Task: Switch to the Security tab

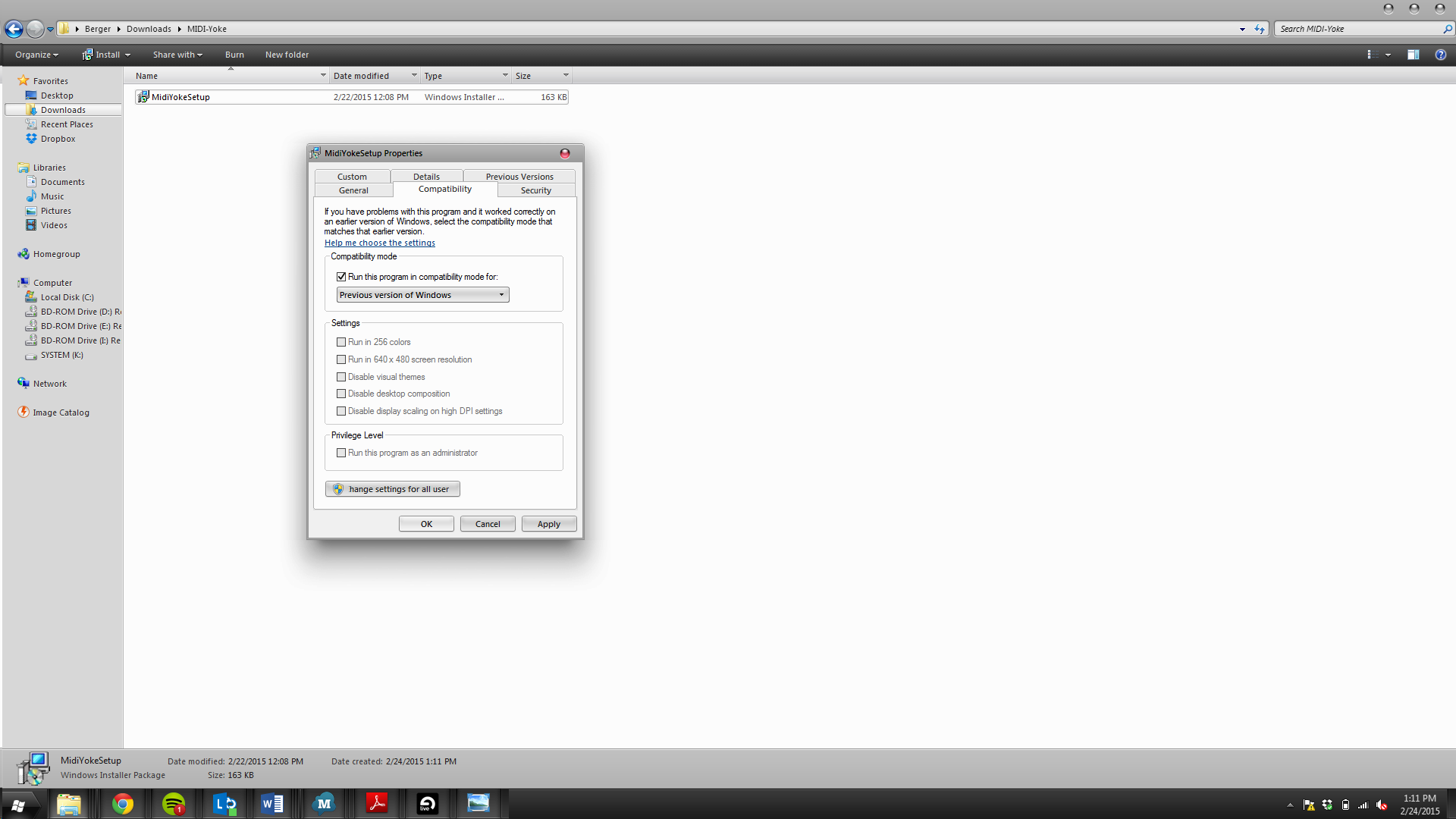Action: [535, 190]
